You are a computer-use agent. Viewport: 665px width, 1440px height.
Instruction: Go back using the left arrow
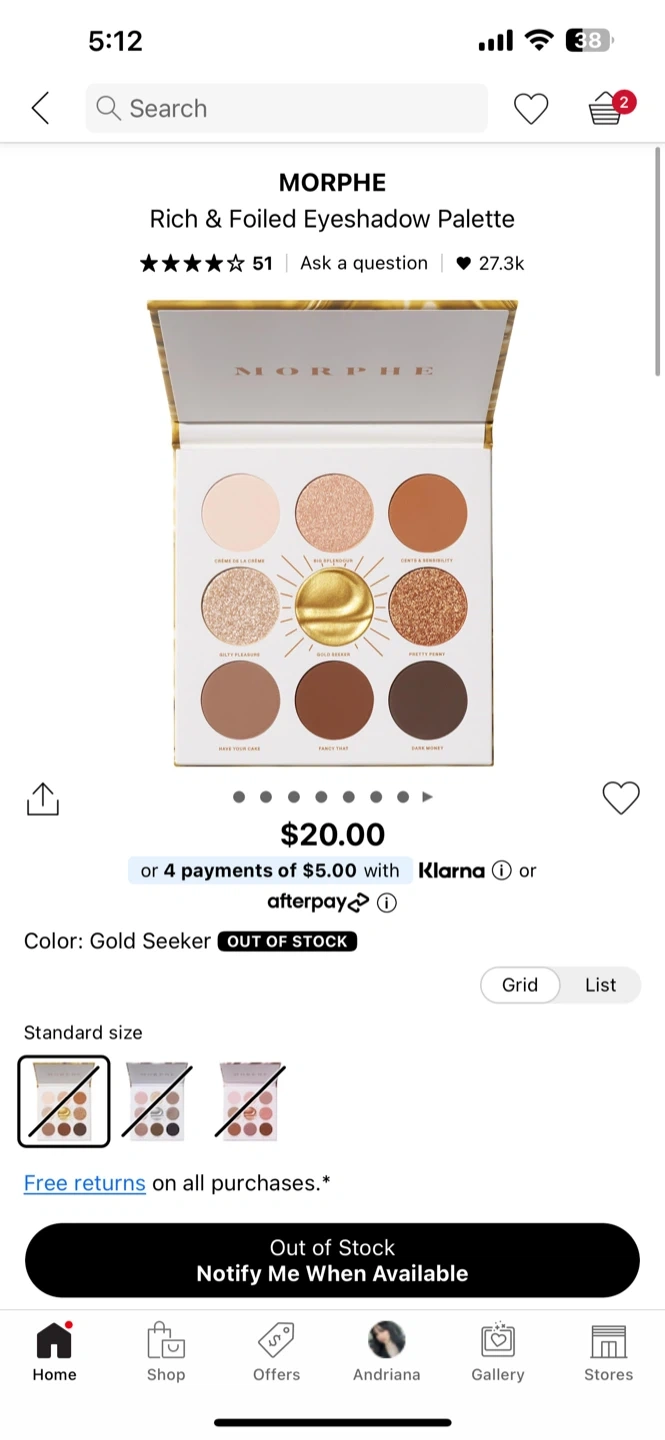40,108
